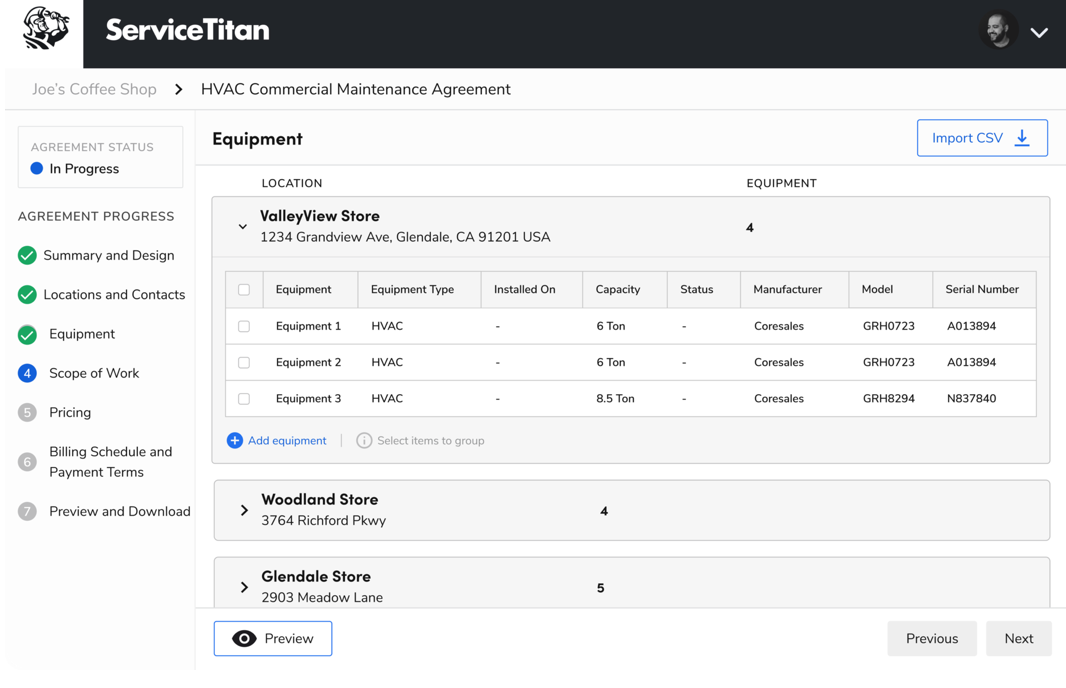1066x688 pixels.
Task: Click the step 6 number badge
Action: [x=27, y=462]
